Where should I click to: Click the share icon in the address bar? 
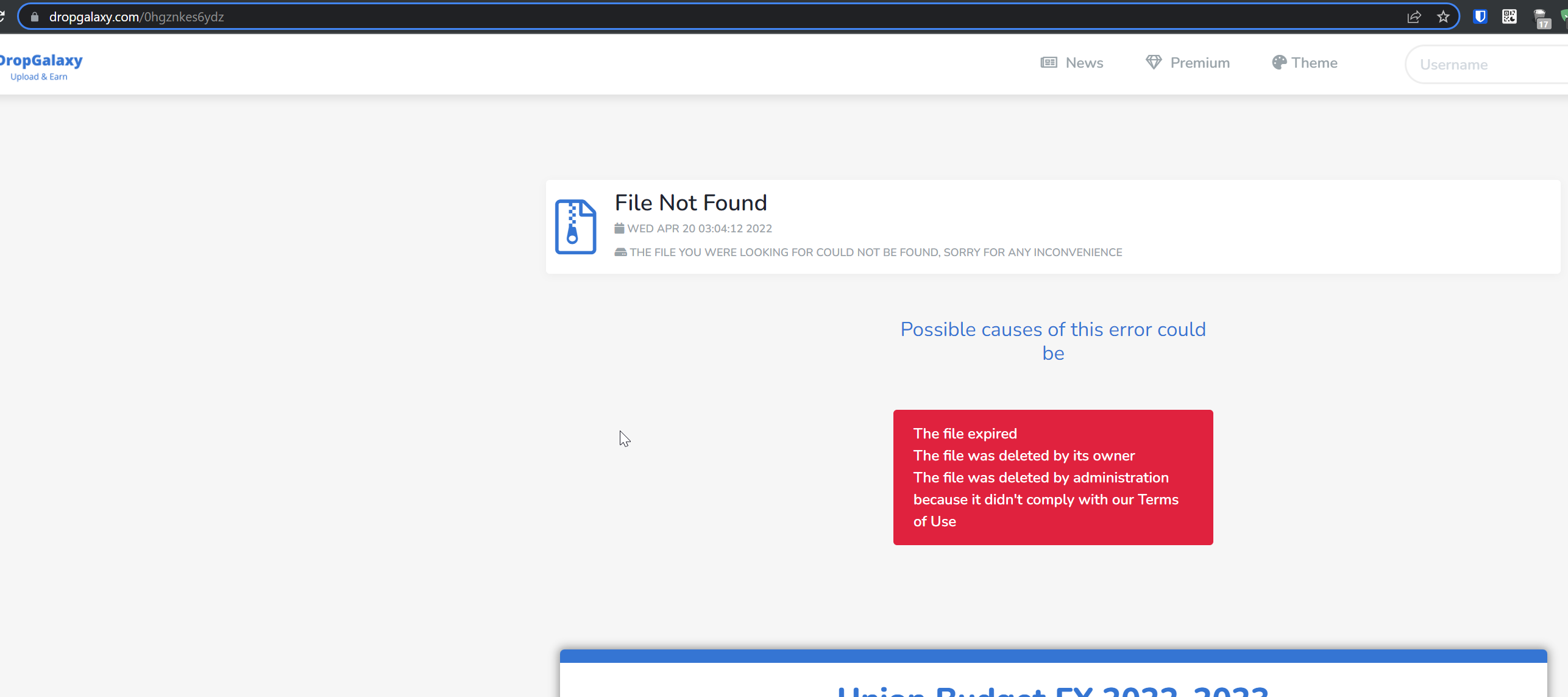coord(1414,16)
